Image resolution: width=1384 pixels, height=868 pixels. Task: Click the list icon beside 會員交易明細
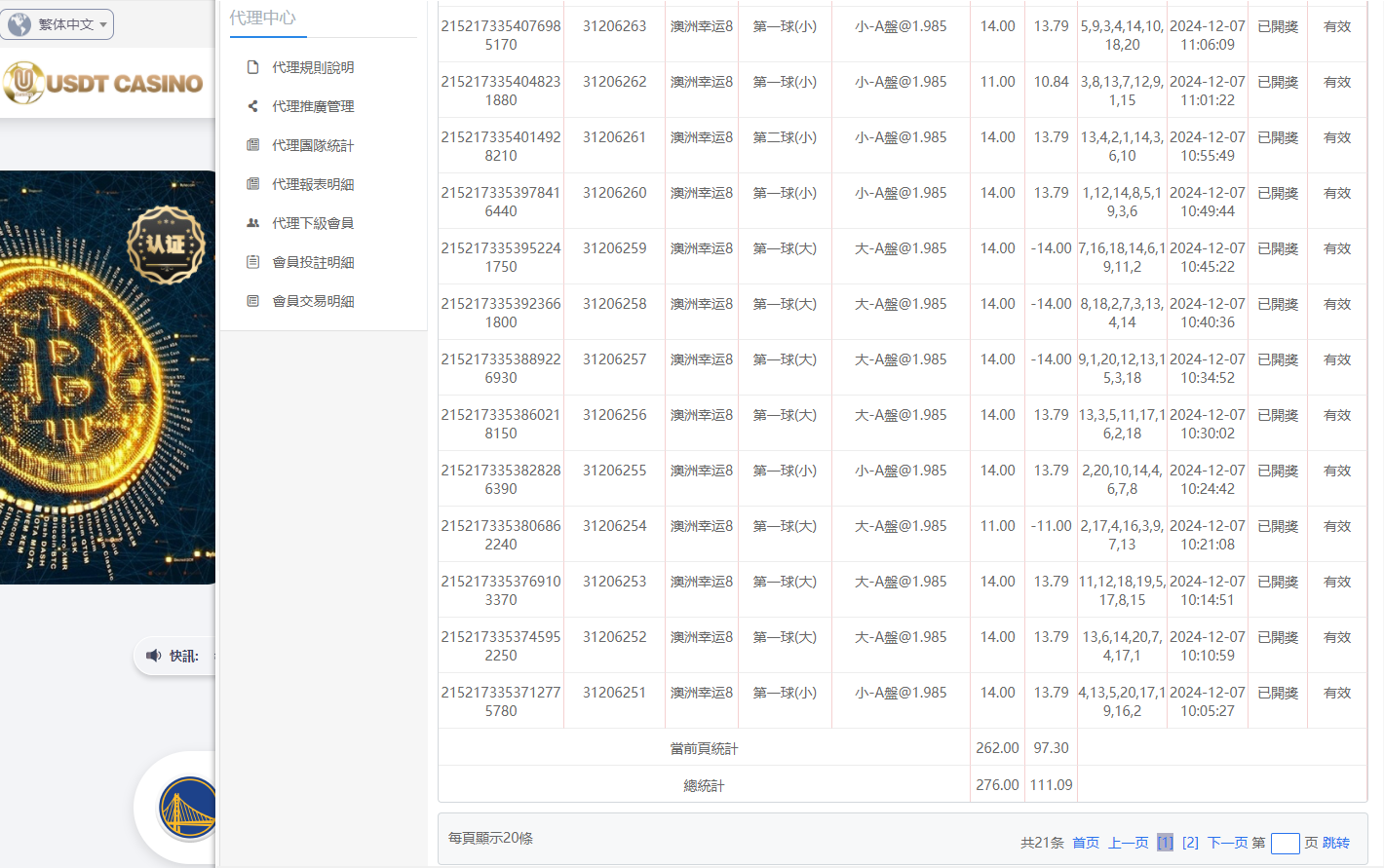click(253, 301)
